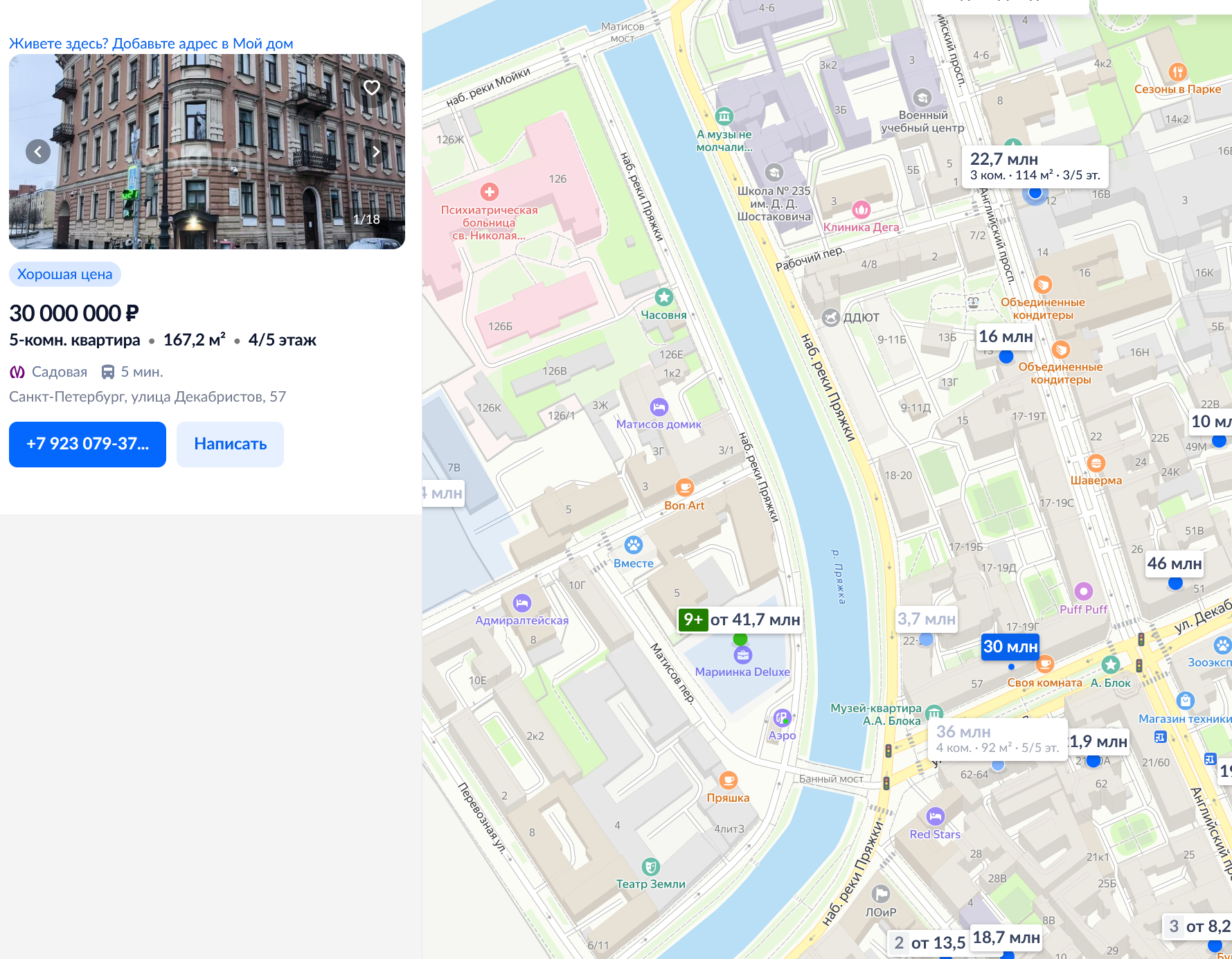Image resolution: width=1232 pixels, height=959 pixels.
Task: Click the Написать button
Action: click(230, 445)
